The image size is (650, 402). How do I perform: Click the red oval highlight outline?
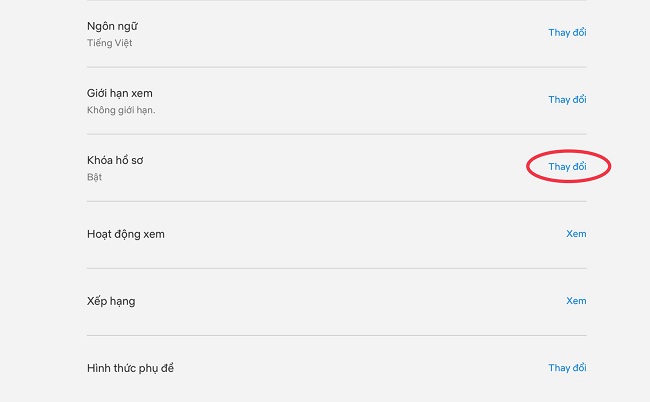click(x=529, y=167)
